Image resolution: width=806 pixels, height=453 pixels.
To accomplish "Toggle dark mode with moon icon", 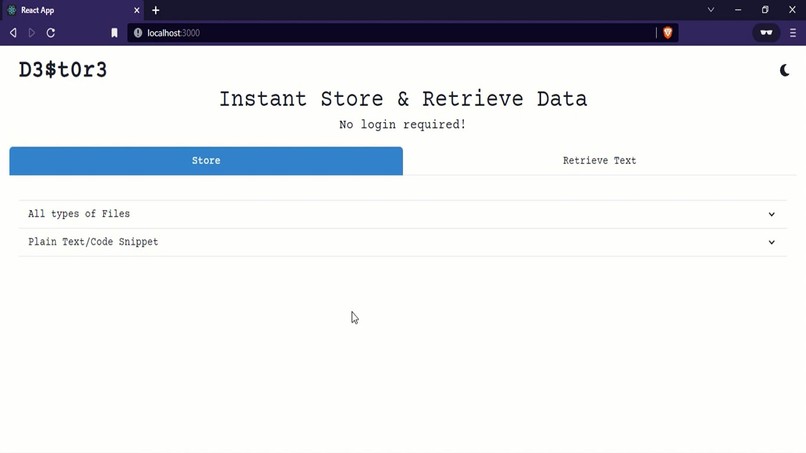I will pos(784,70).
